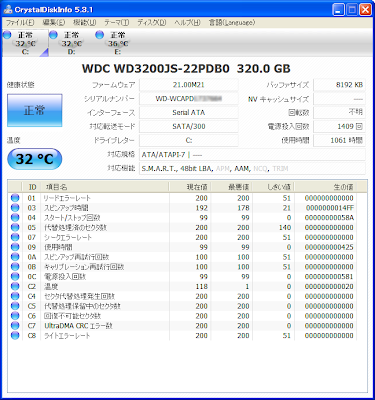Viewport: 375px width, 400px height.
Task: Click the drive letter field C:
Action: click(x=189, y=140)
